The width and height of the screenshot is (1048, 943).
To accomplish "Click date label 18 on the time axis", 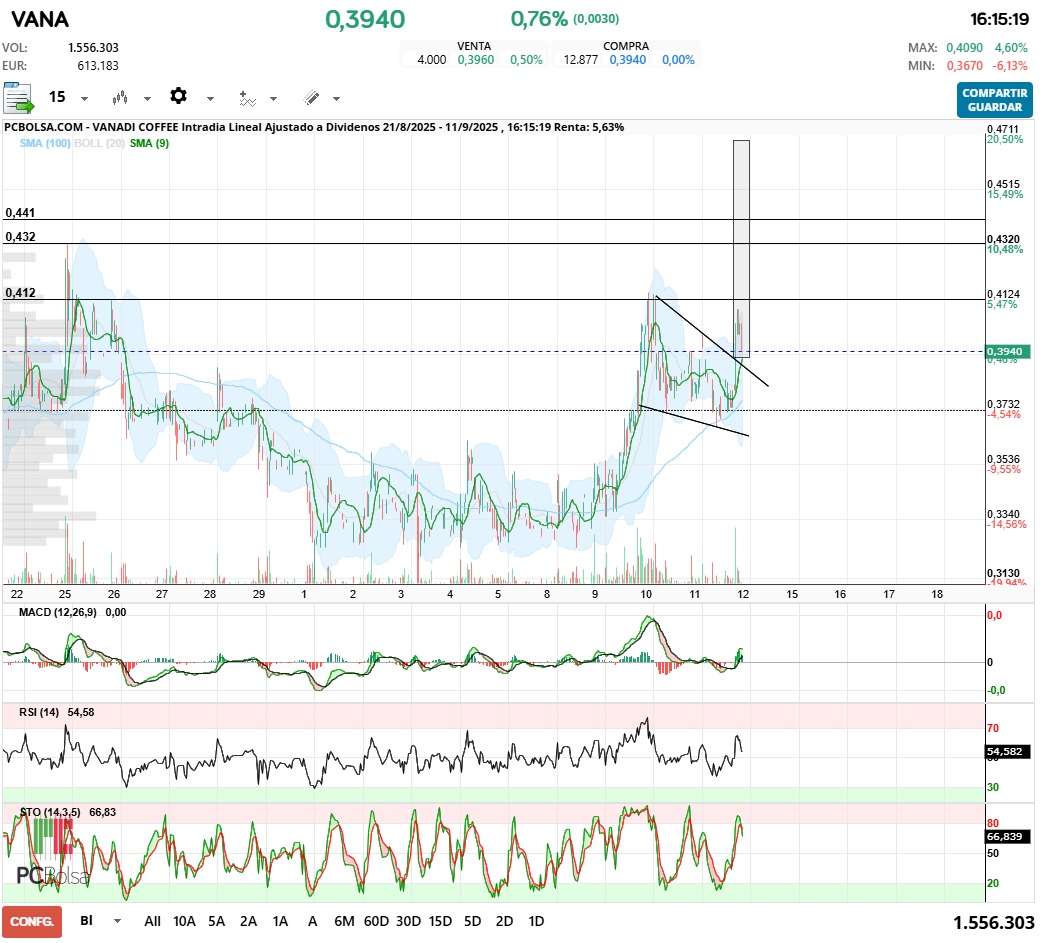I will (938, 594).
